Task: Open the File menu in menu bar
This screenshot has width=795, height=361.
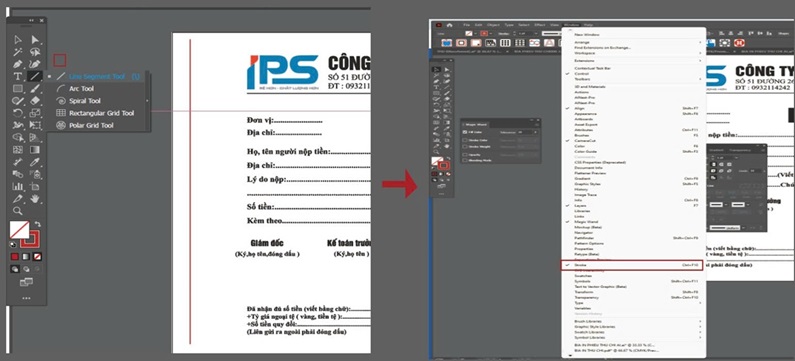Action: [466, 25]
